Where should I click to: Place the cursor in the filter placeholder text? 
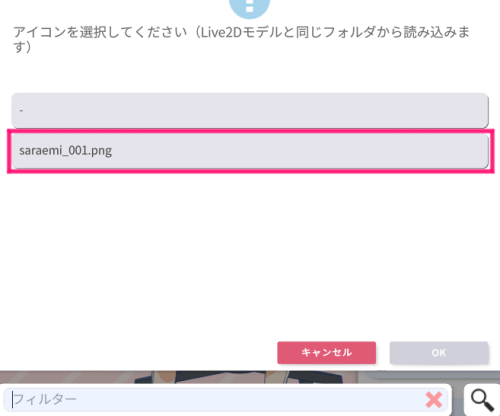pos(45,399)
